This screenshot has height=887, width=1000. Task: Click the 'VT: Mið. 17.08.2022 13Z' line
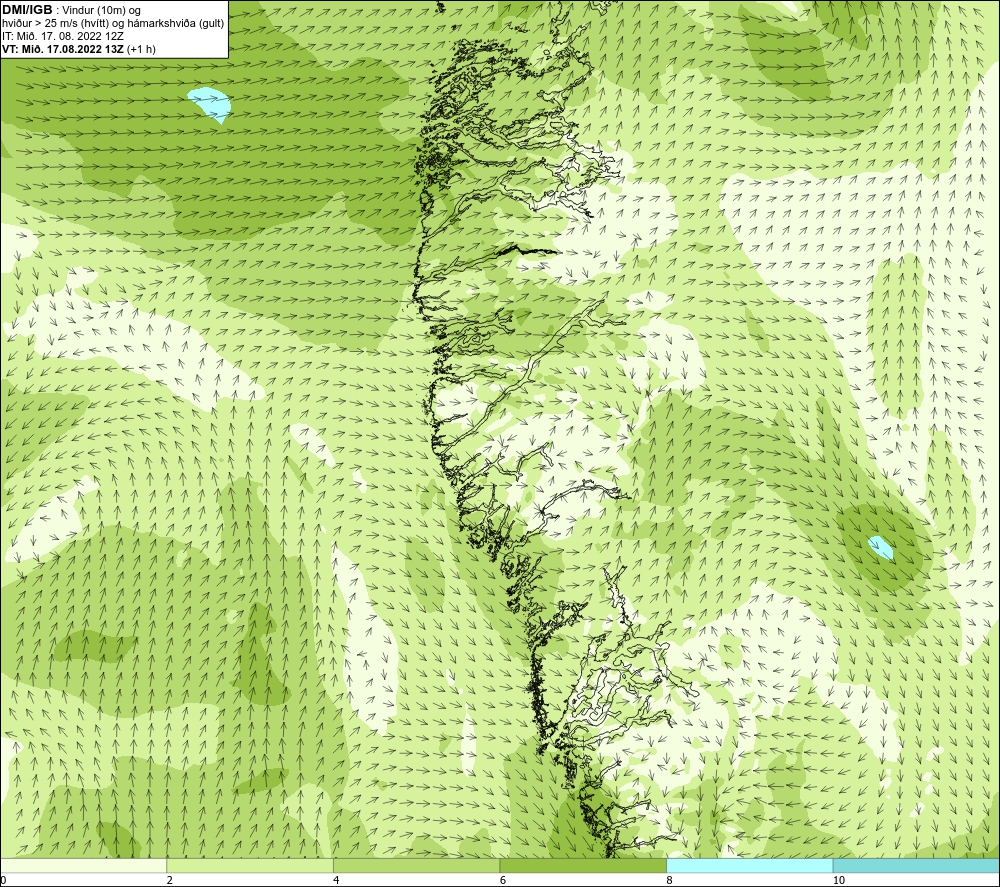pos(64,49)
